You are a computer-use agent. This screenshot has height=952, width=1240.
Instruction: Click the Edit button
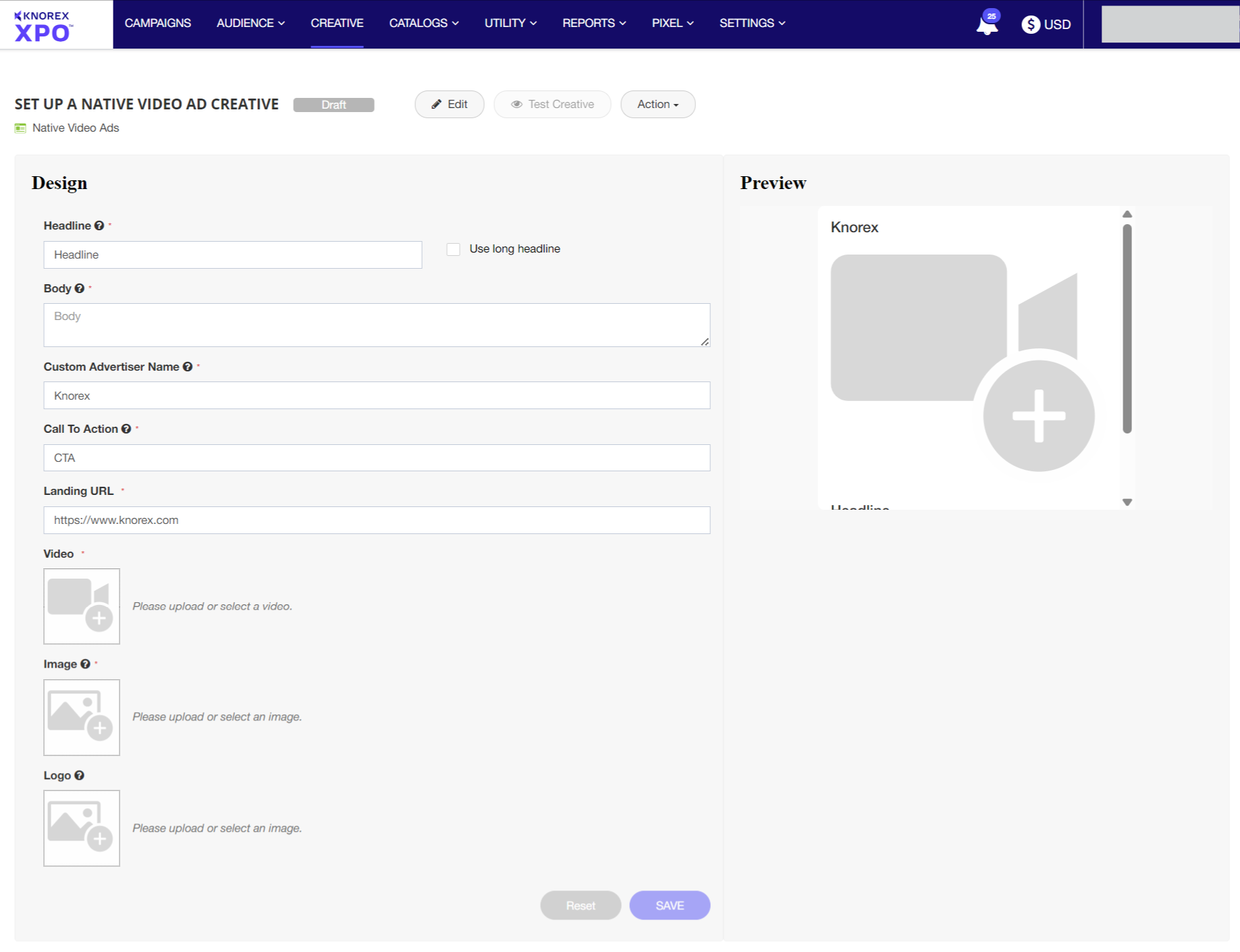pos(450,104)
